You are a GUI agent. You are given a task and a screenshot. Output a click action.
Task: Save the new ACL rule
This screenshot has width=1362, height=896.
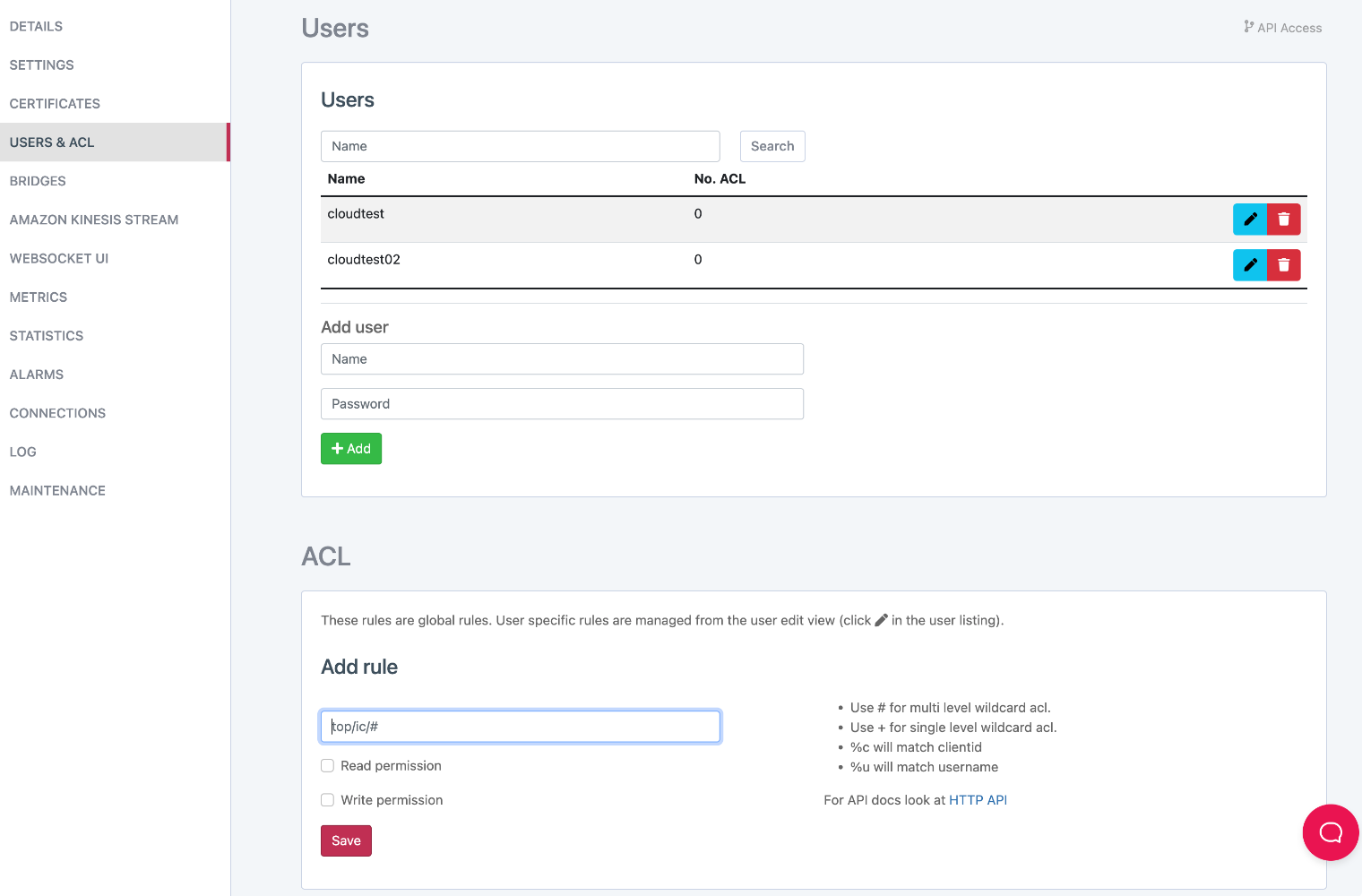click(346, 840)
